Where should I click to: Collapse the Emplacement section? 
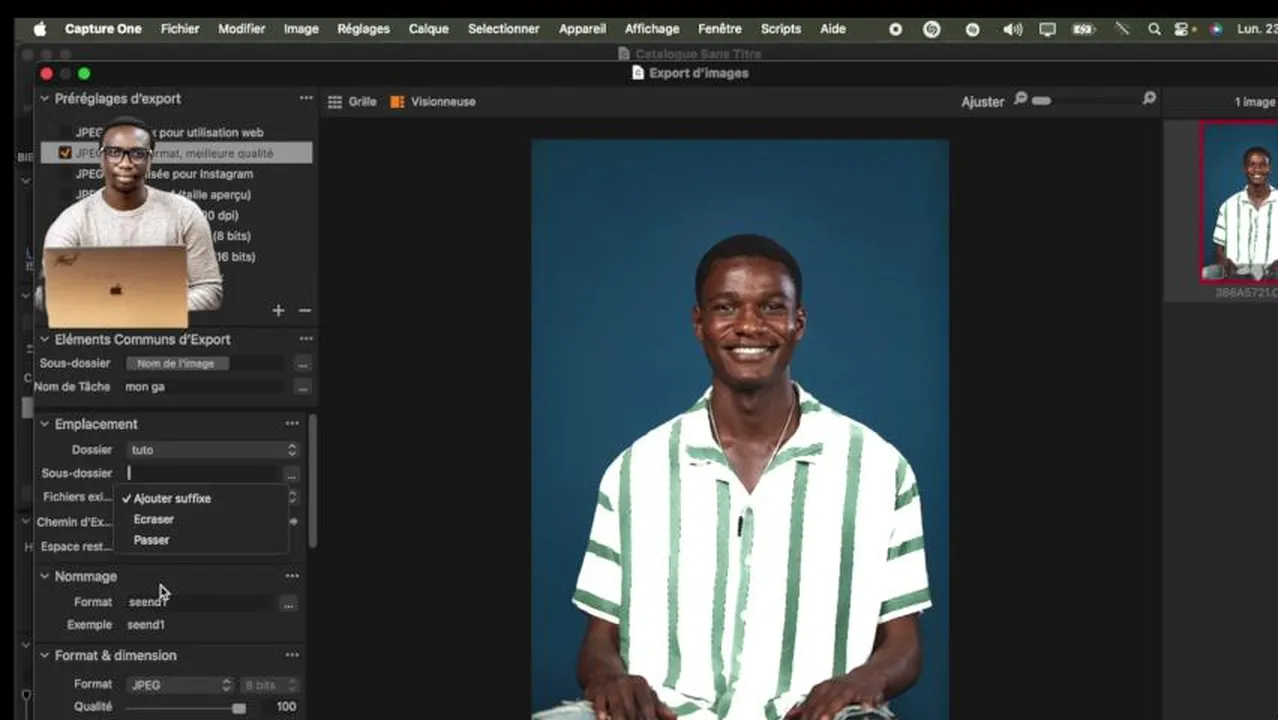[44, 424]
